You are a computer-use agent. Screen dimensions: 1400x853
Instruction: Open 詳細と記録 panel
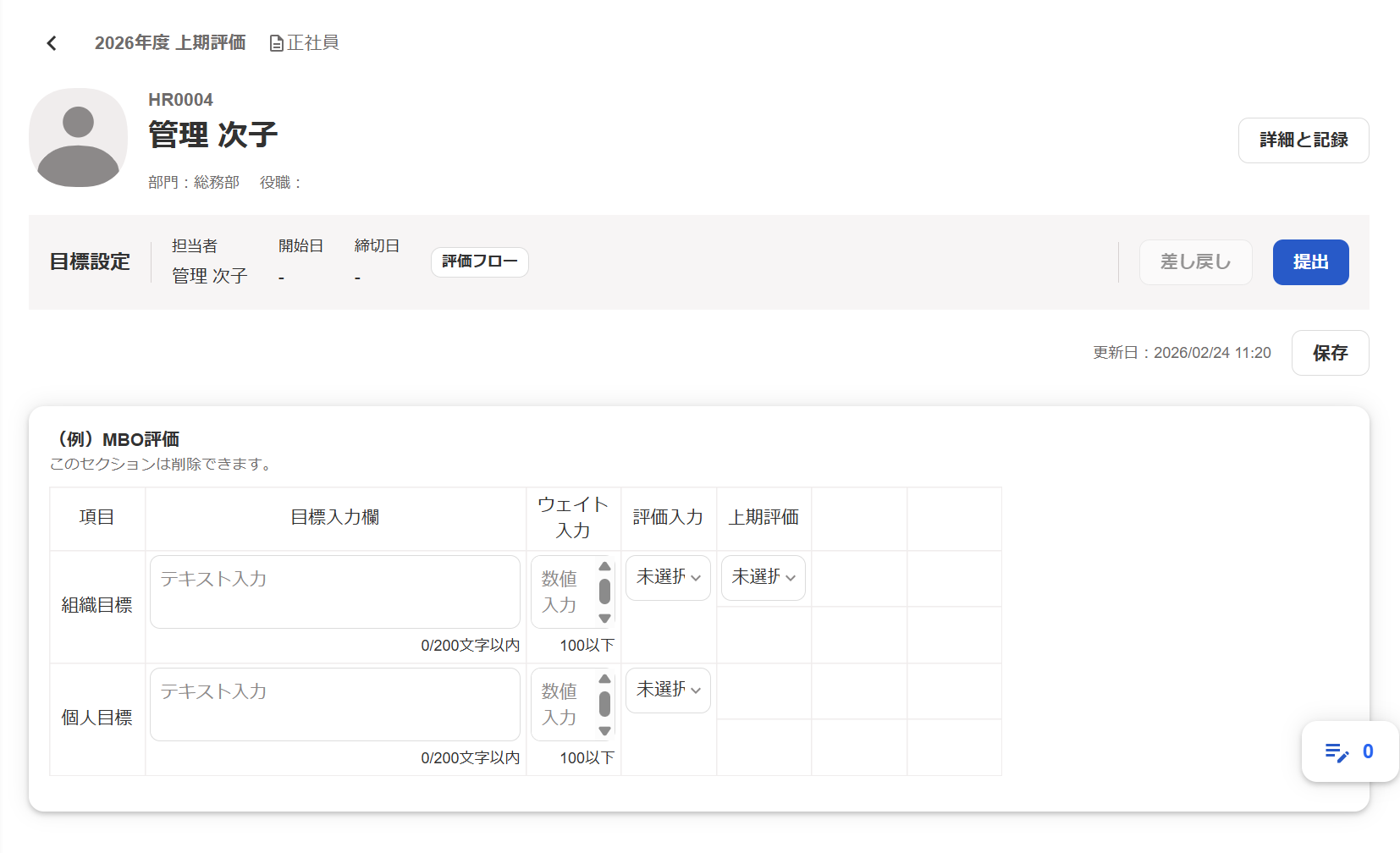[1304, 140]
